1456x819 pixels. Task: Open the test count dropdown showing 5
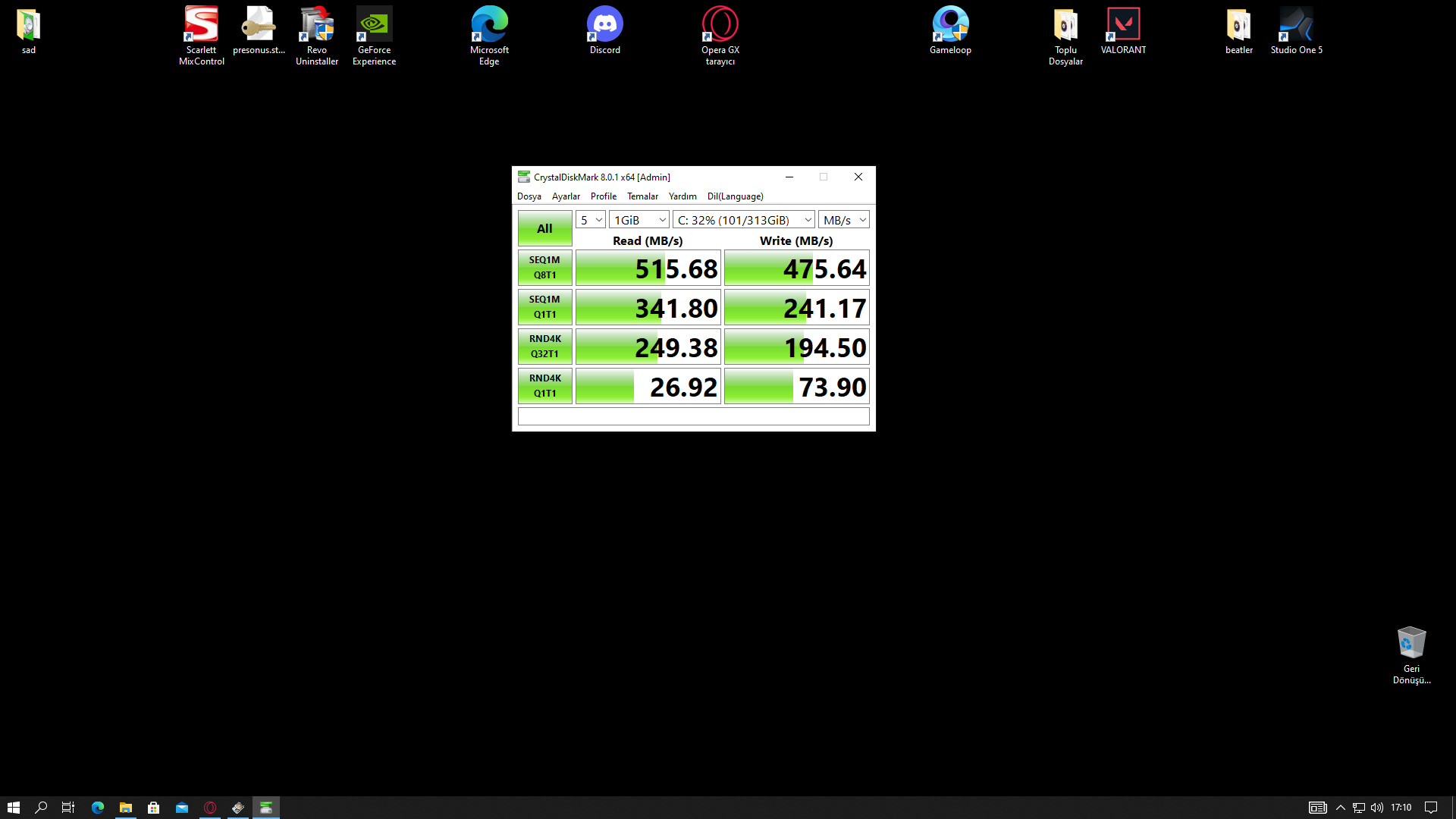pyautogui.click(x=590, y=220)
